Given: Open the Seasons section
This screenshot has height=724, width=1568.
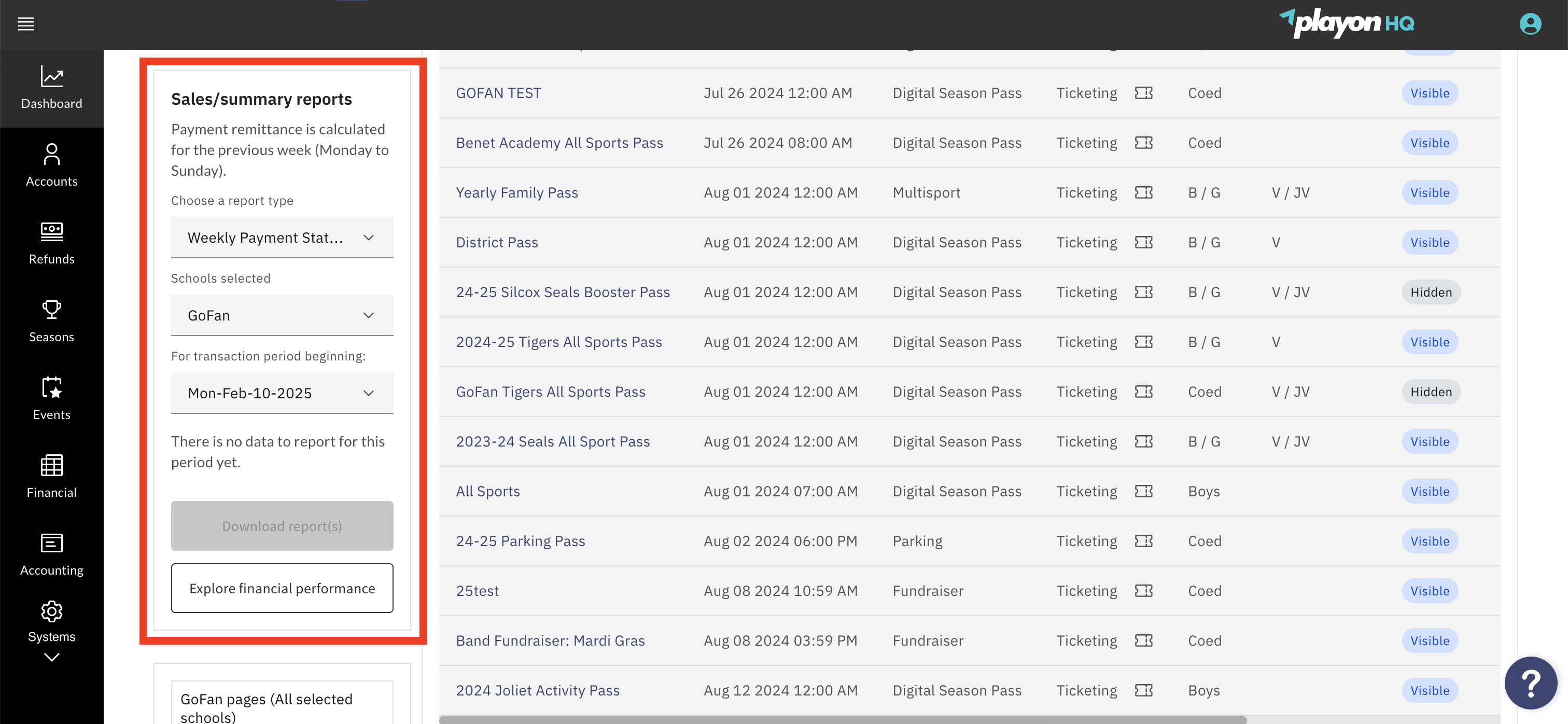Looking at the screenshot, I should (52, 321).
